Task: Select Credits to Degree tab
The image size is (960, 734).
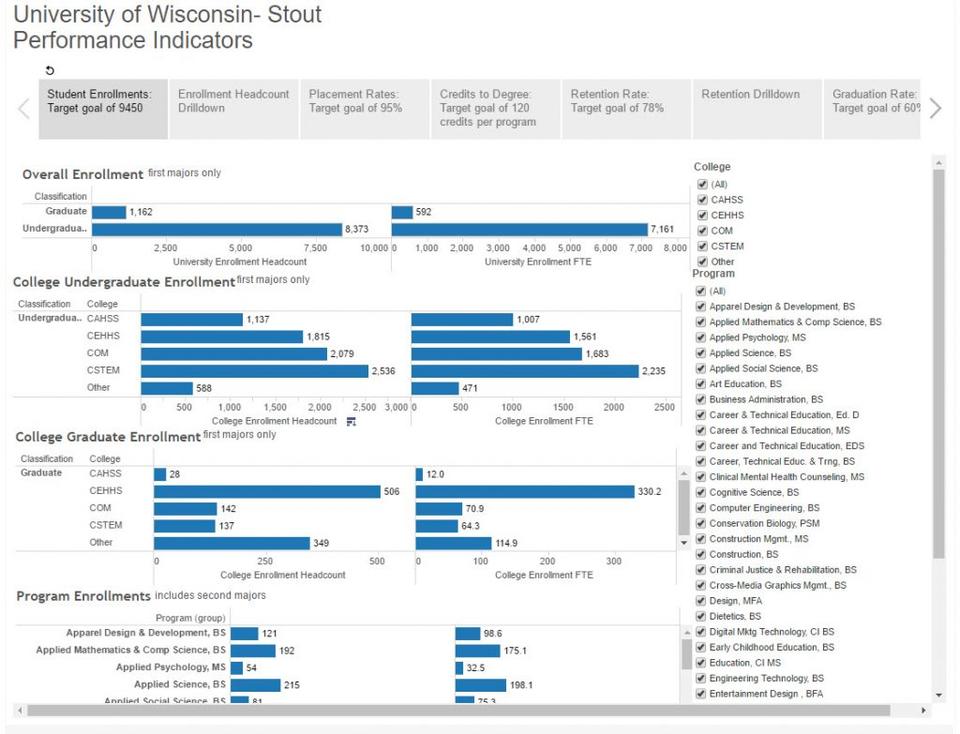Action: (x=496, y=109)
